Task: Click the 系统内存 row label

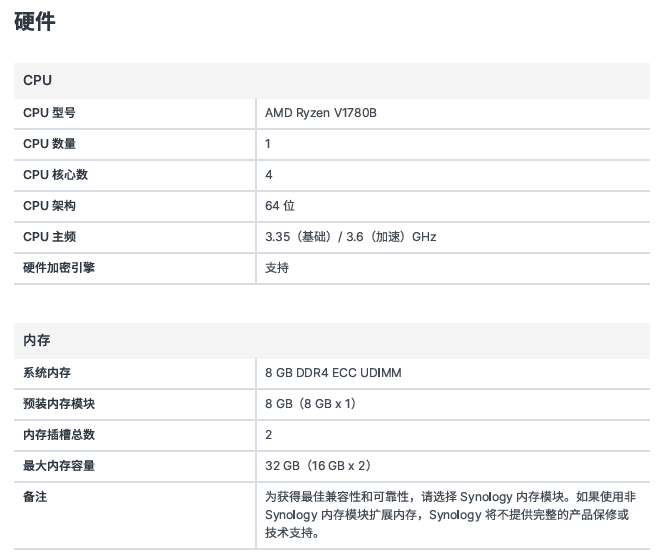Action: click(x=47, y=373)
